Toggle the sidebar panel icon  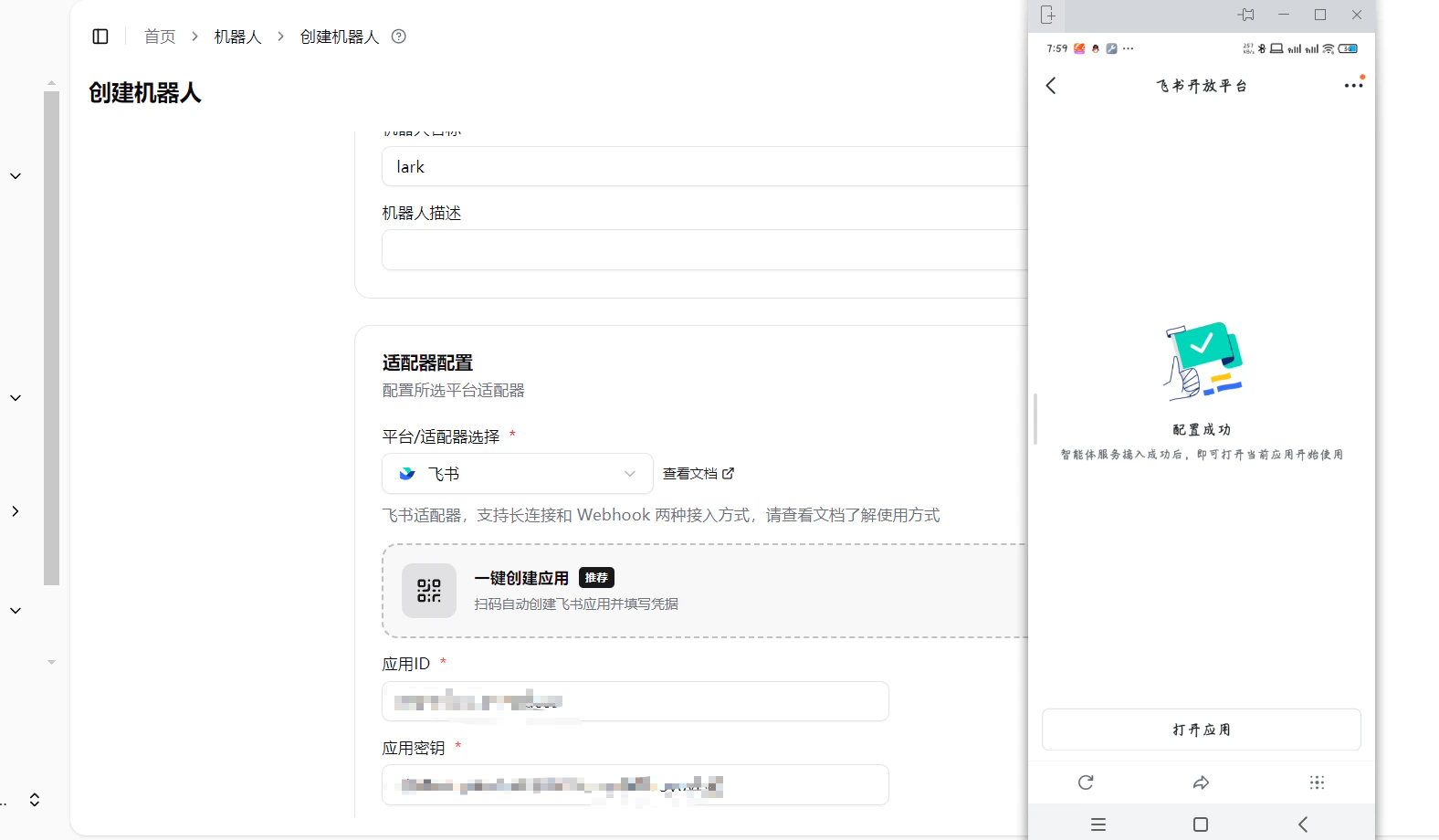pyautogui.click(x=100, y=37)
